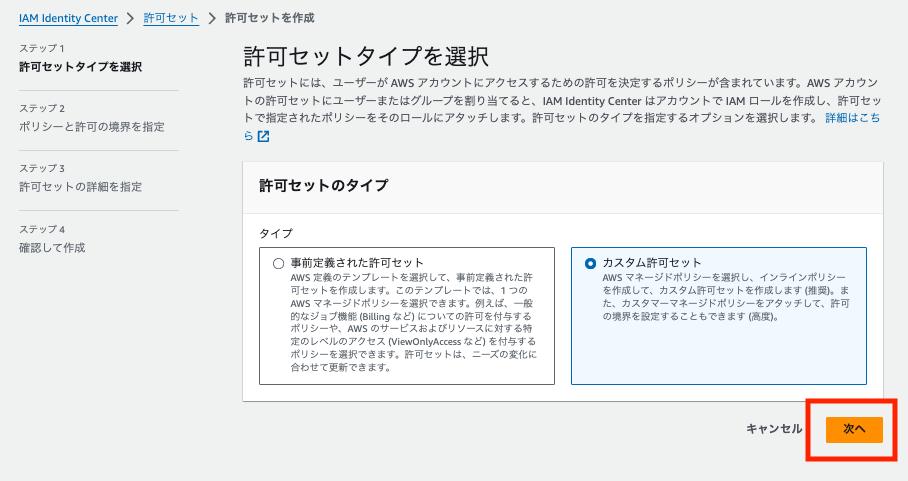Select the 事前定義された許可セット radio button

[x=279, y=263]
